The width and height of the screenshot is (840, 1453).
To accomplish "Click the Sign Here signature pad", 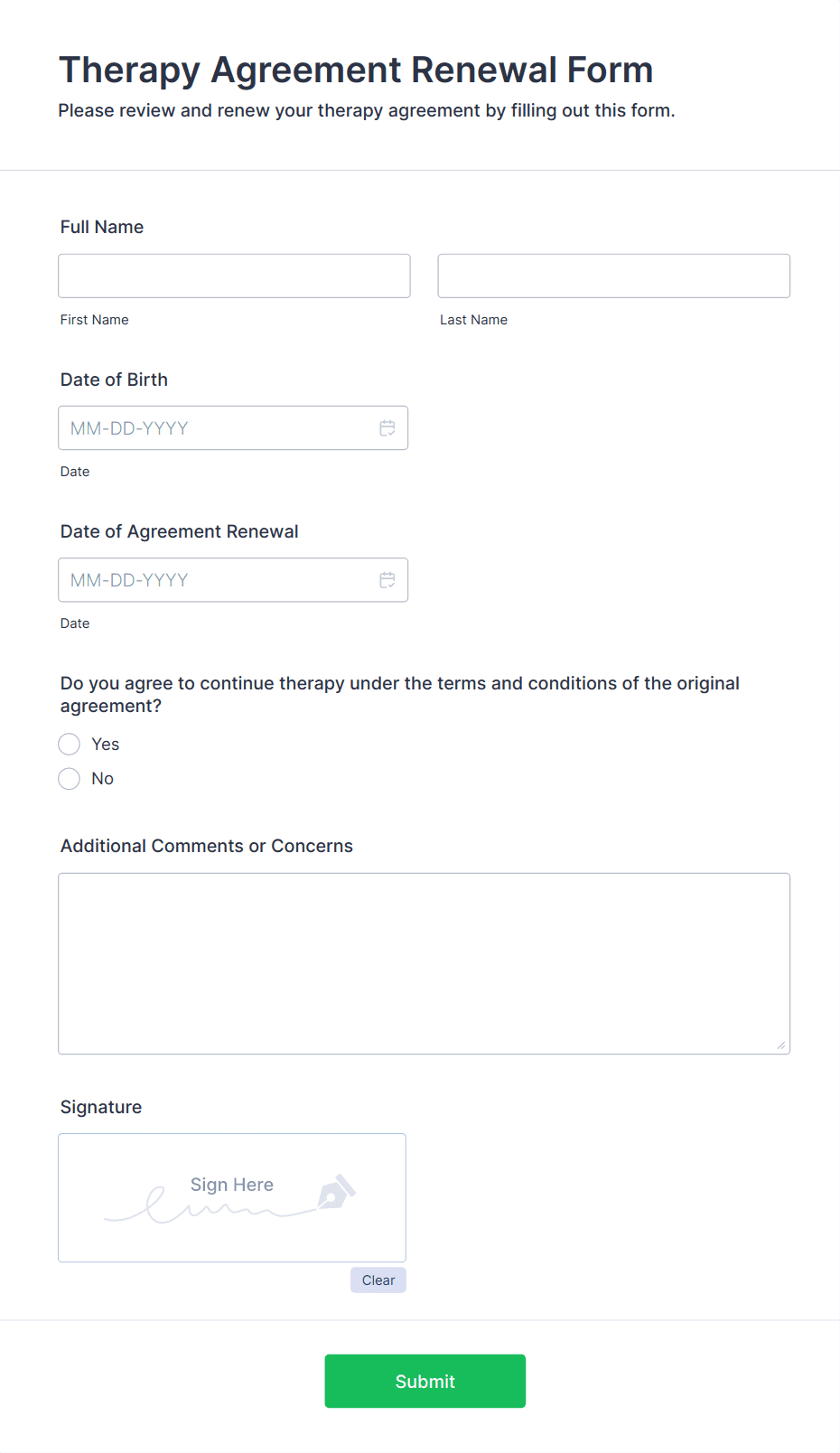I will 231,1197.
